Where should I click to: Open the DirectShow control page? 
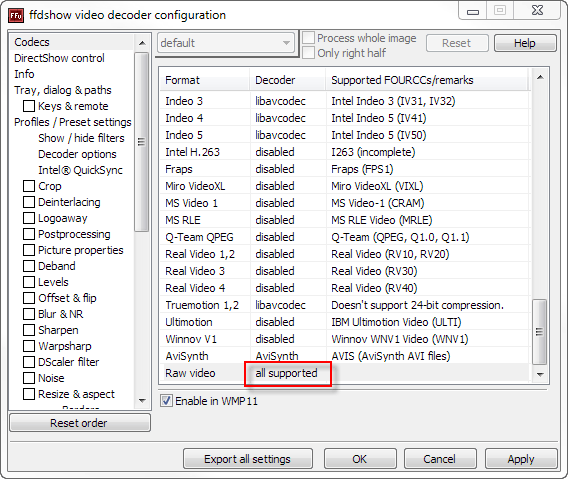(x=59, y=58)
